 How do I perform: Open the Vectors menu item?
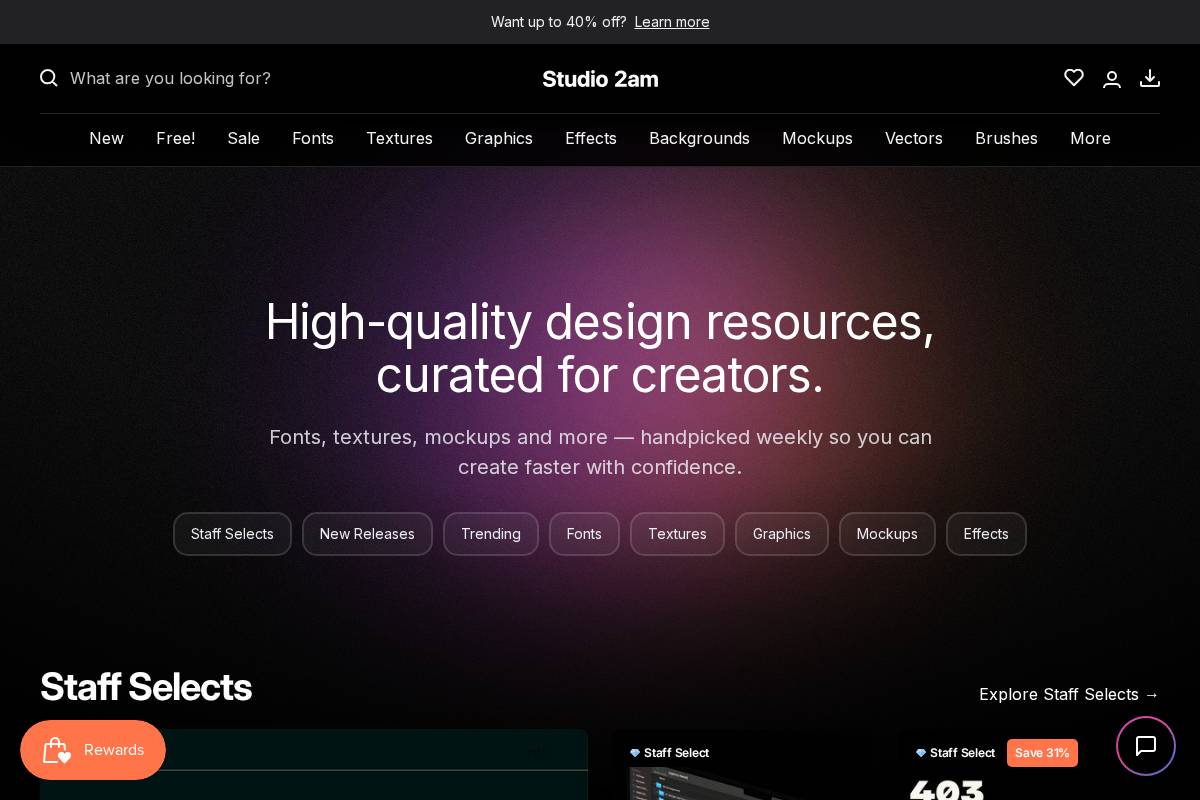[914, 138]
